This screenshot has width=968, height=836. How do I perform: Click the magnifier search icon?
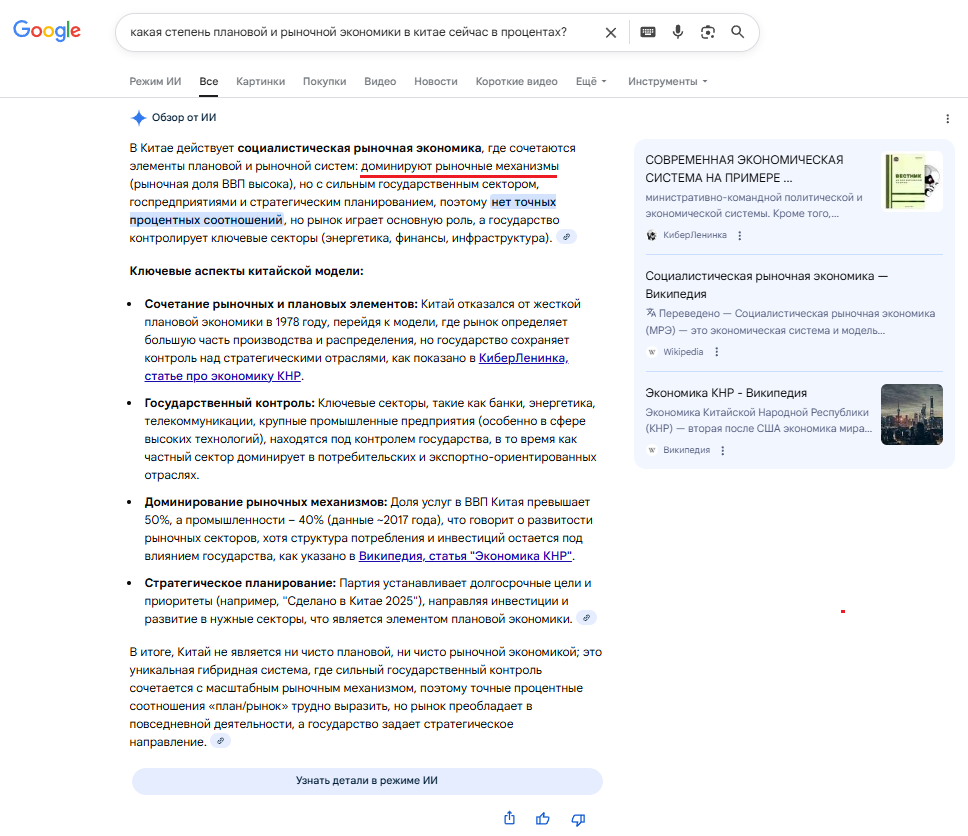737,31
